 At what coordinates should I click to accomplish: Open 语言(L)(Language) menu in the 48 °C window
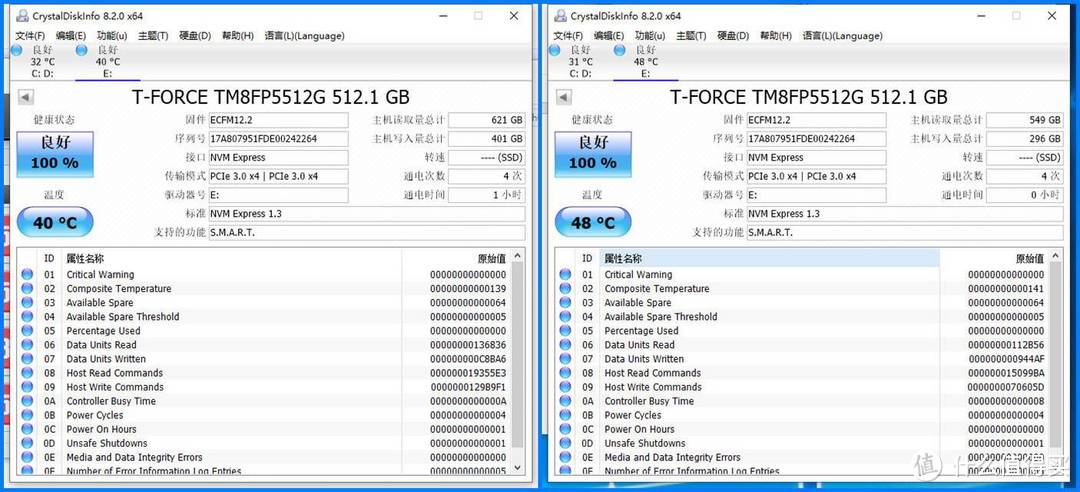[842, 36]
